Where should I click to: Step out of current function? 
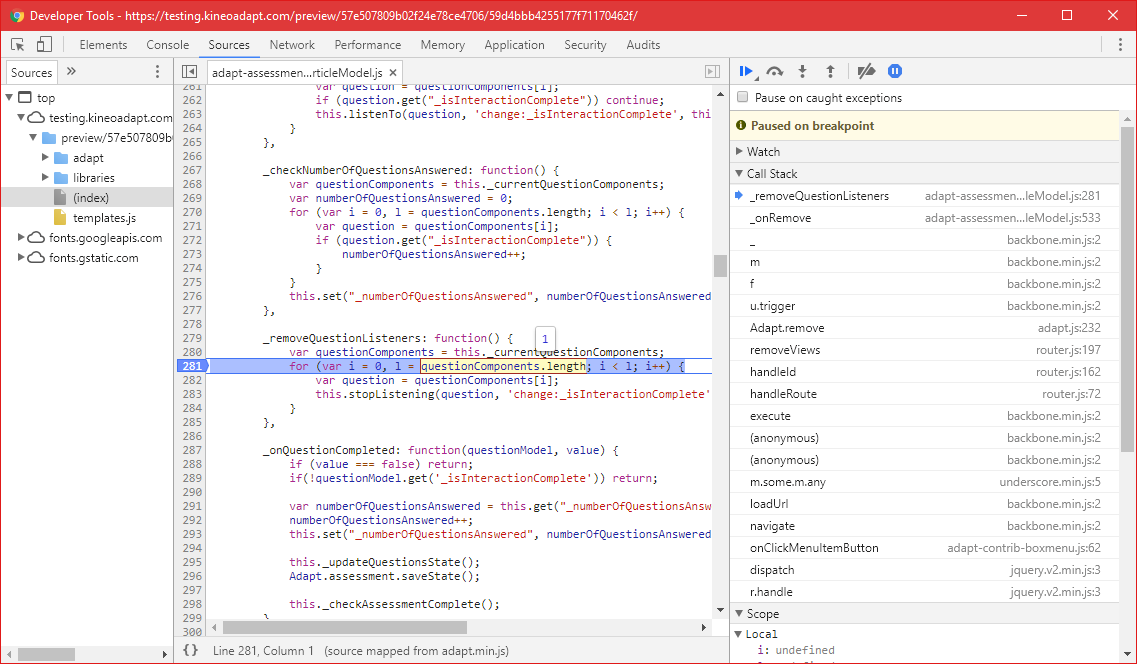click(830, 71)
